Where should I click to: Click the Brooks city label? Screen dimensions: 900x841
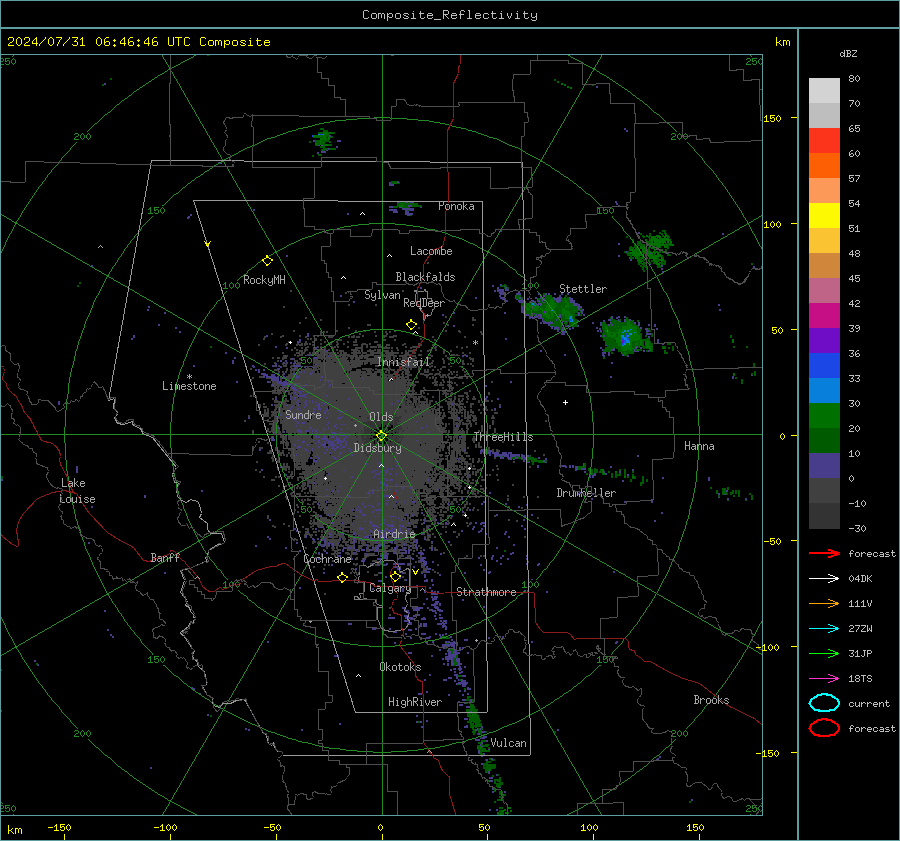coord(711,700)
